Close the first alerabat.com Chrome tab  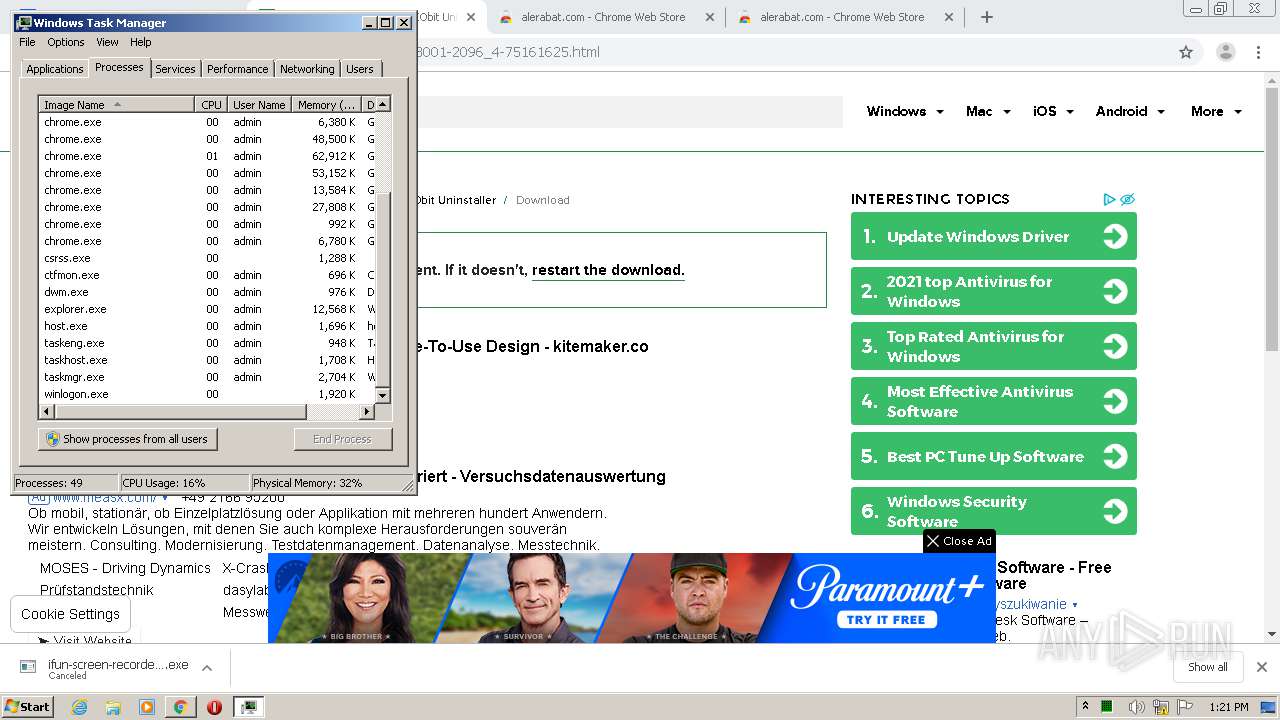pyautogui.click(x=710, y=17)
